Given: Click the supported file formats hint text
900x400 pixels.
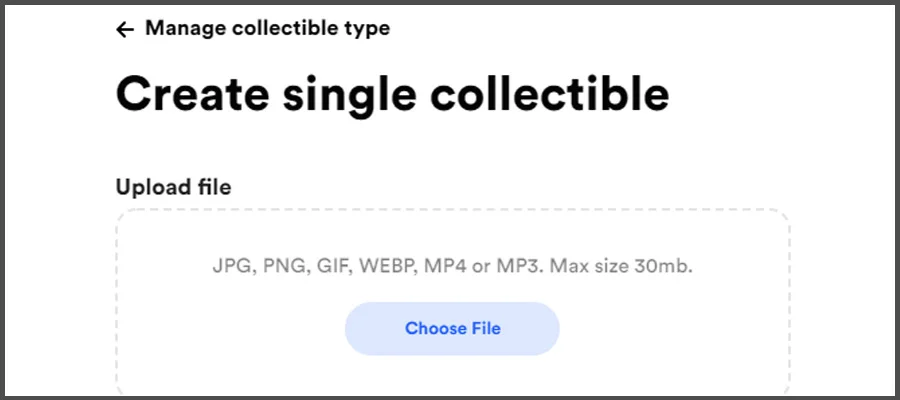Looking at the screenshot, I should pyautogui.click(x=452, y=267).
